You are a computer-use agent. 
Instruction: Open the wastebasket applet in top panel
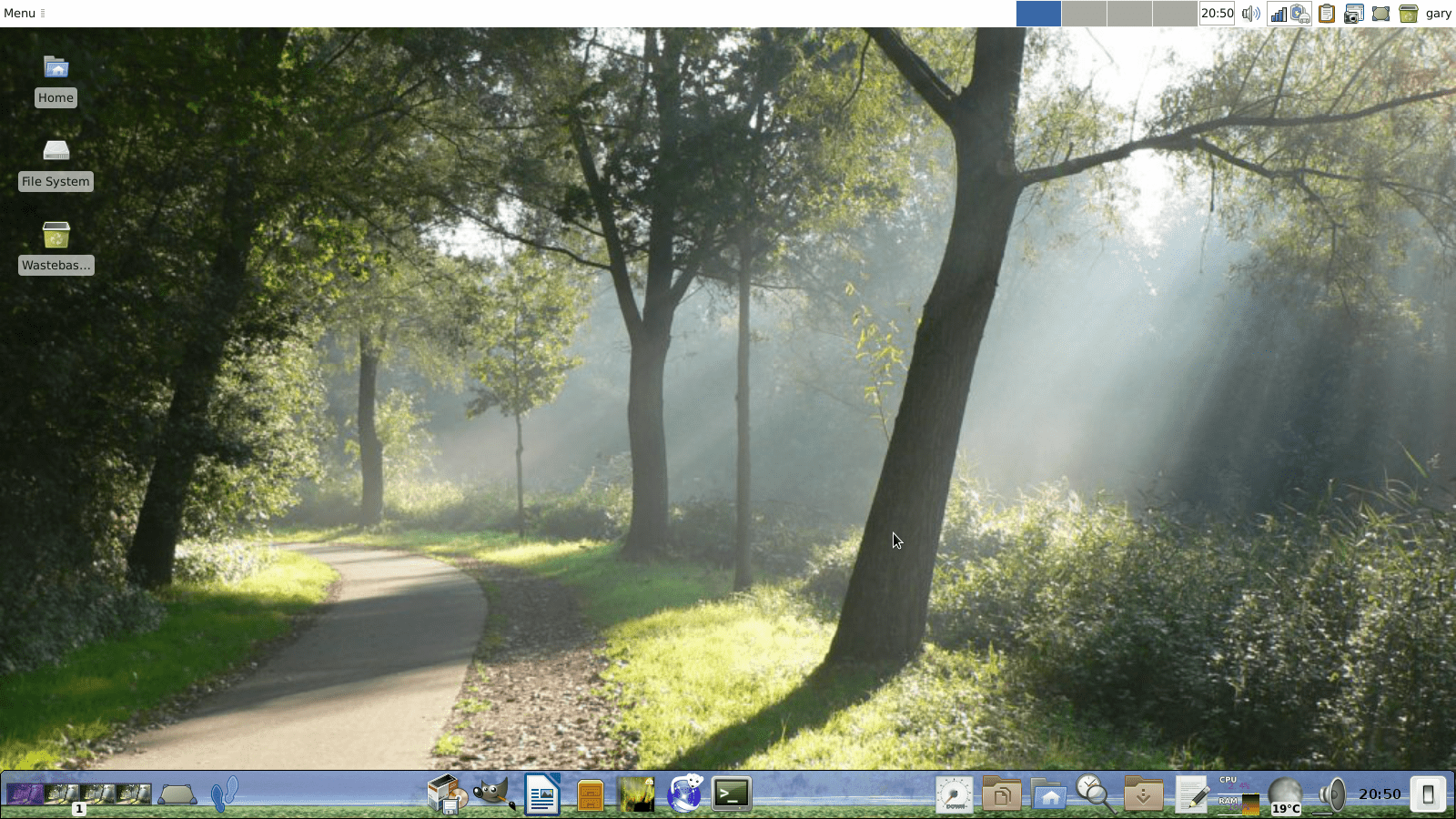pyautogui.click(x=1409, y=14)
